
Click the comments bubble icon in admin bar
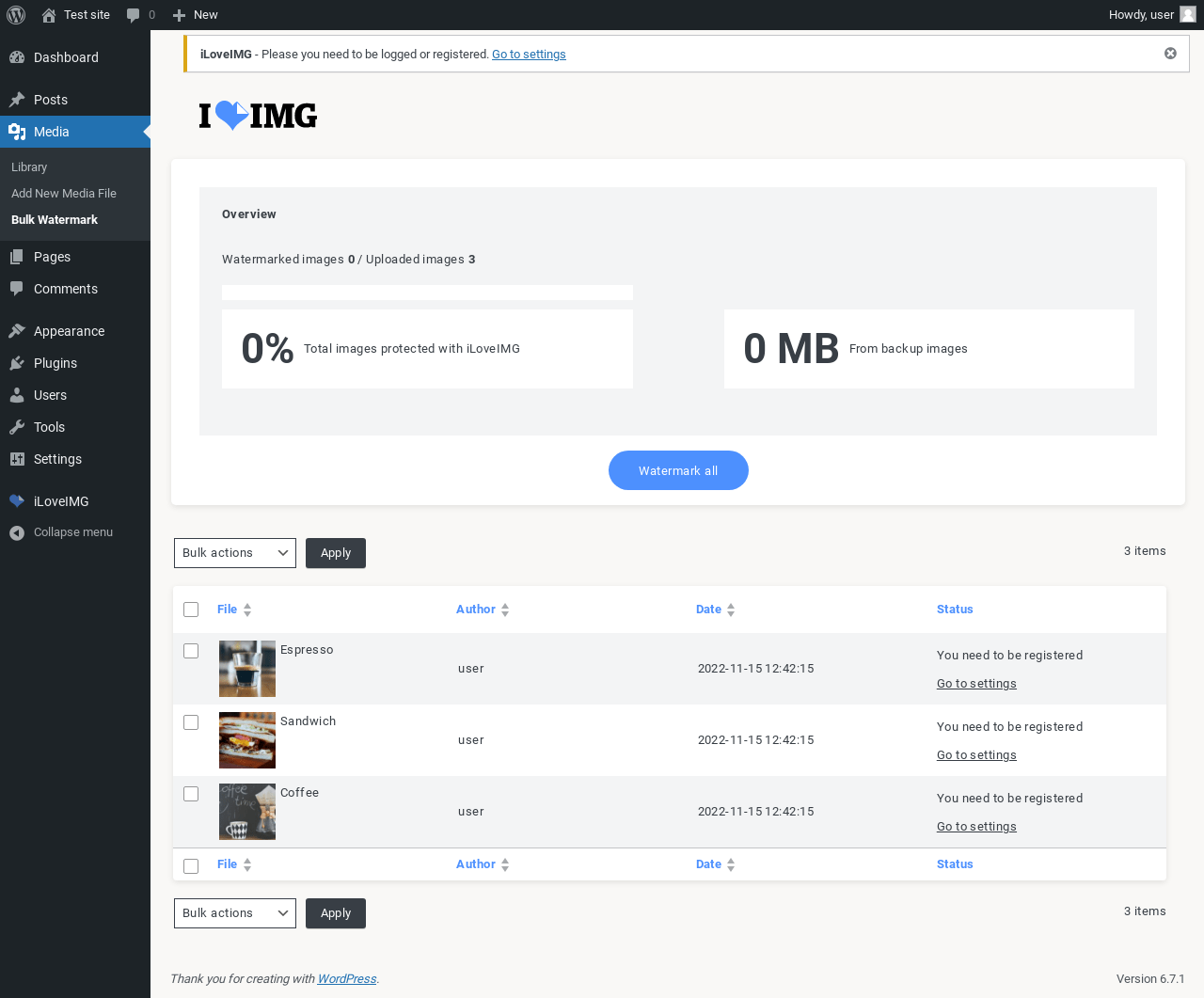tap(134, 15)
